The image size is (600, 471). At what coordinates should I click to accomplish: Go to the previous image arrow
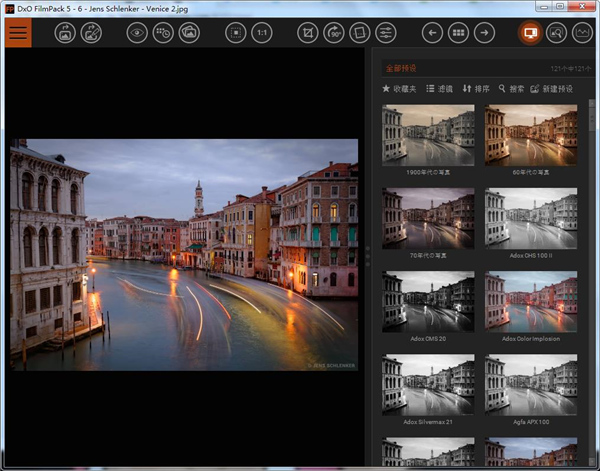coord(432,33)
